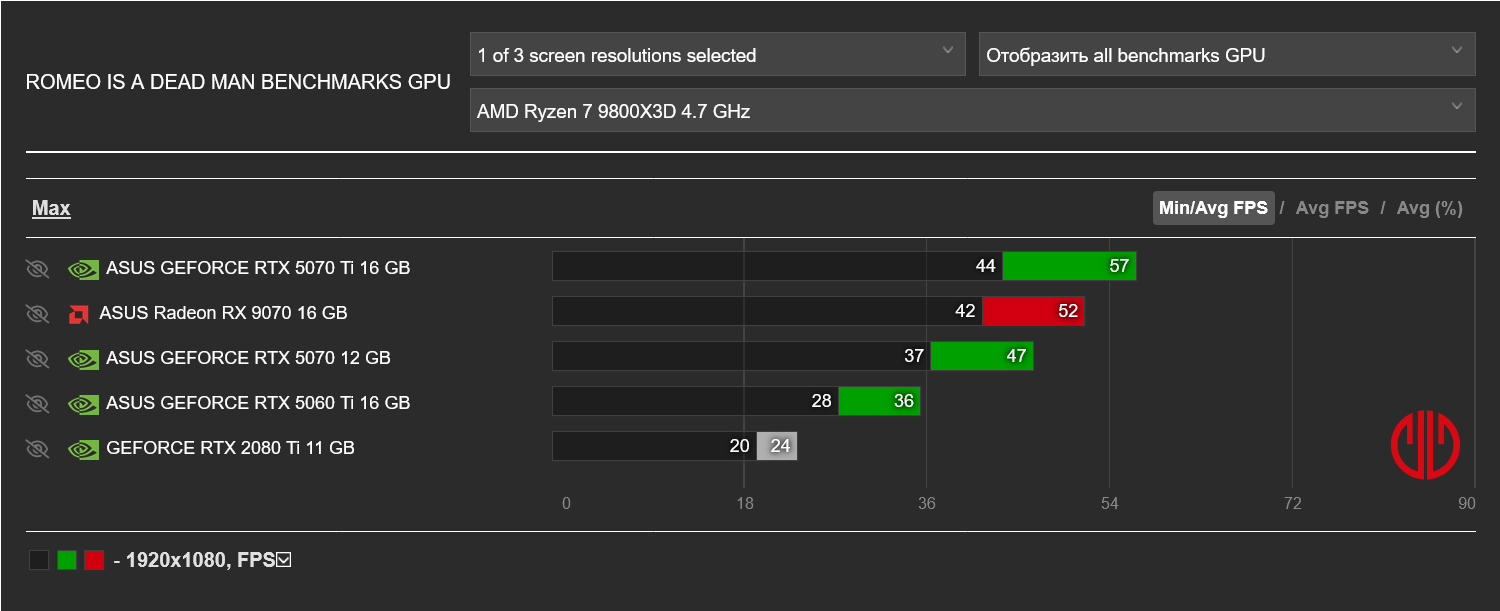Click the NVIDIA logo beside RTX 5060 Ti
The image size is (1500, 611).
click(83, 403)
